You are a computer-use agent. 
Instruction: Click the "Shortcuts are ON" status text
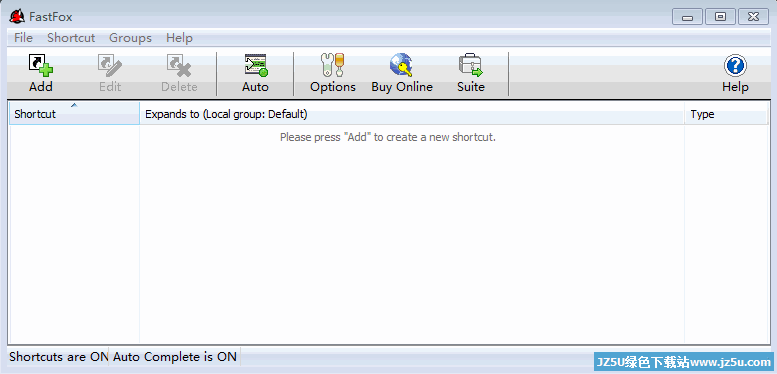click(x=58, y=356)
